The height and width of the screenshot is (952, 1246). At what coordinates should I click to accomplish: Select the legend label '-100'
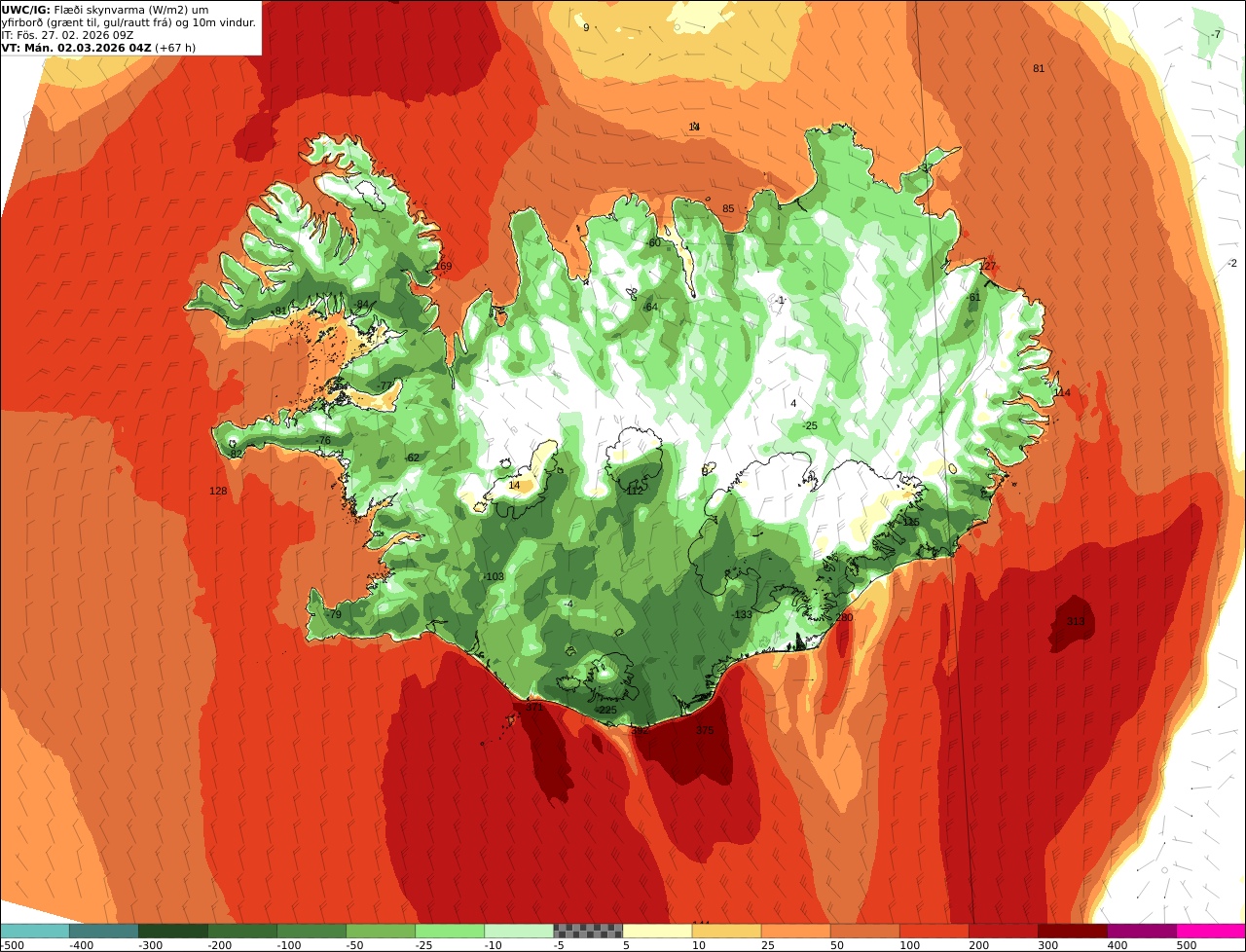coord(290,944)
